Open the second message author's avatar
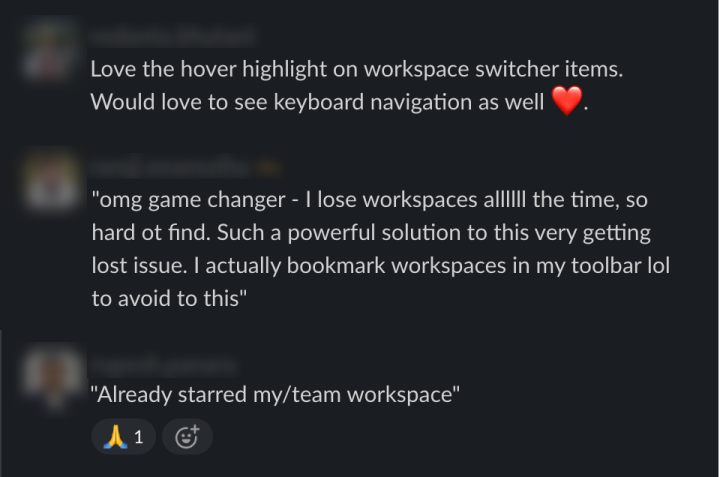The image size is (719, 477). (x=50, y=180)
